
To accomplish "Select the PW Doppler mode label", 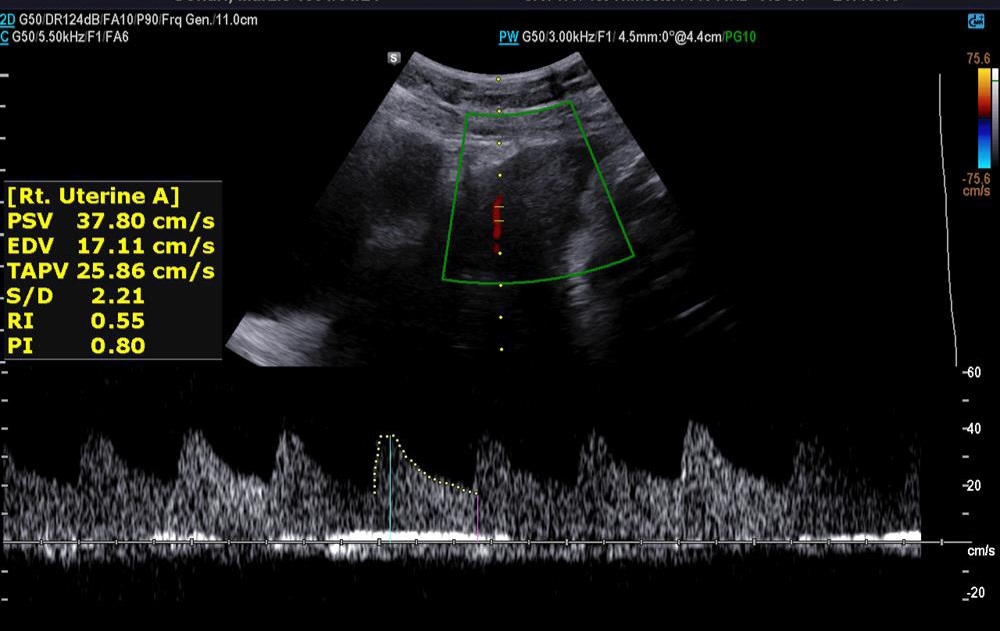I will coord(508,37).
